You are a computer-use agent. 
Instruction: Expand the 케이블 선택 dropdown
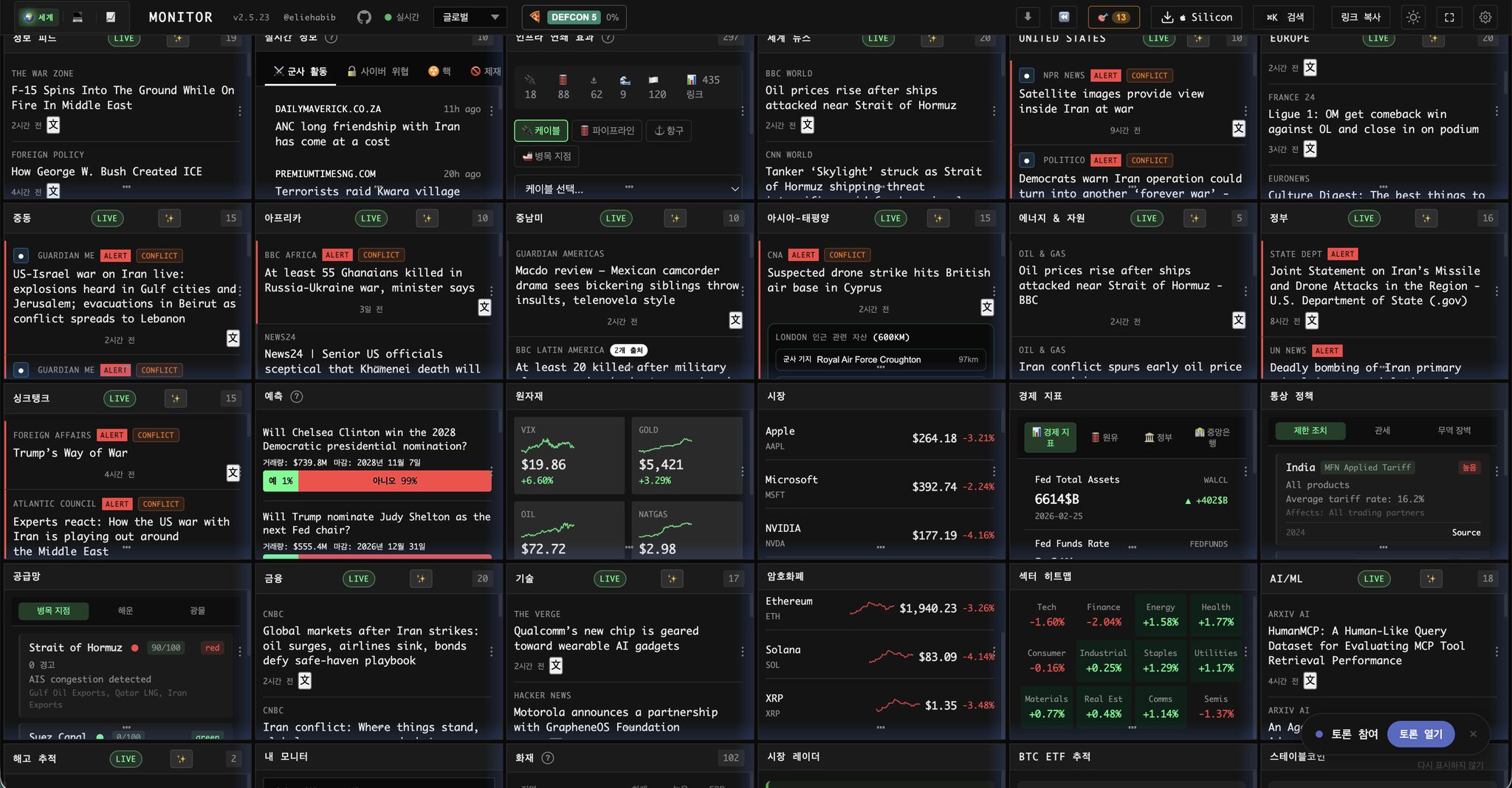point(628,189)
